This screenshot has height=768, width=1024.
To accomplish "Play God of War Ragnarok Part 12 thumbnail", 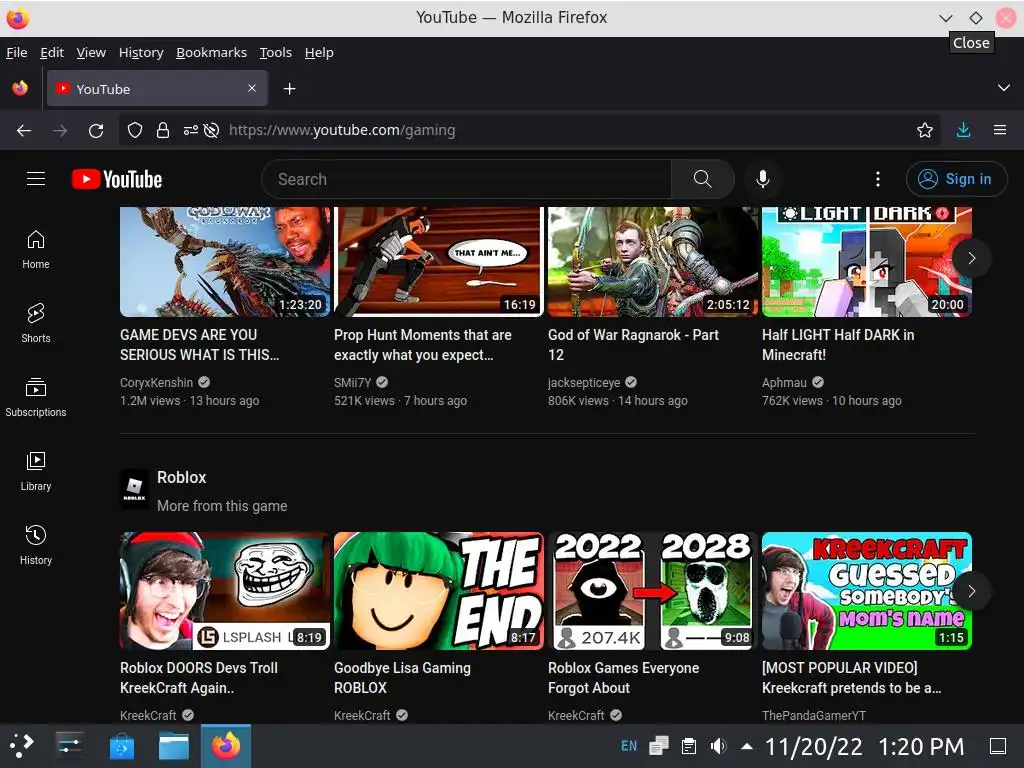I will pos(652,261).
